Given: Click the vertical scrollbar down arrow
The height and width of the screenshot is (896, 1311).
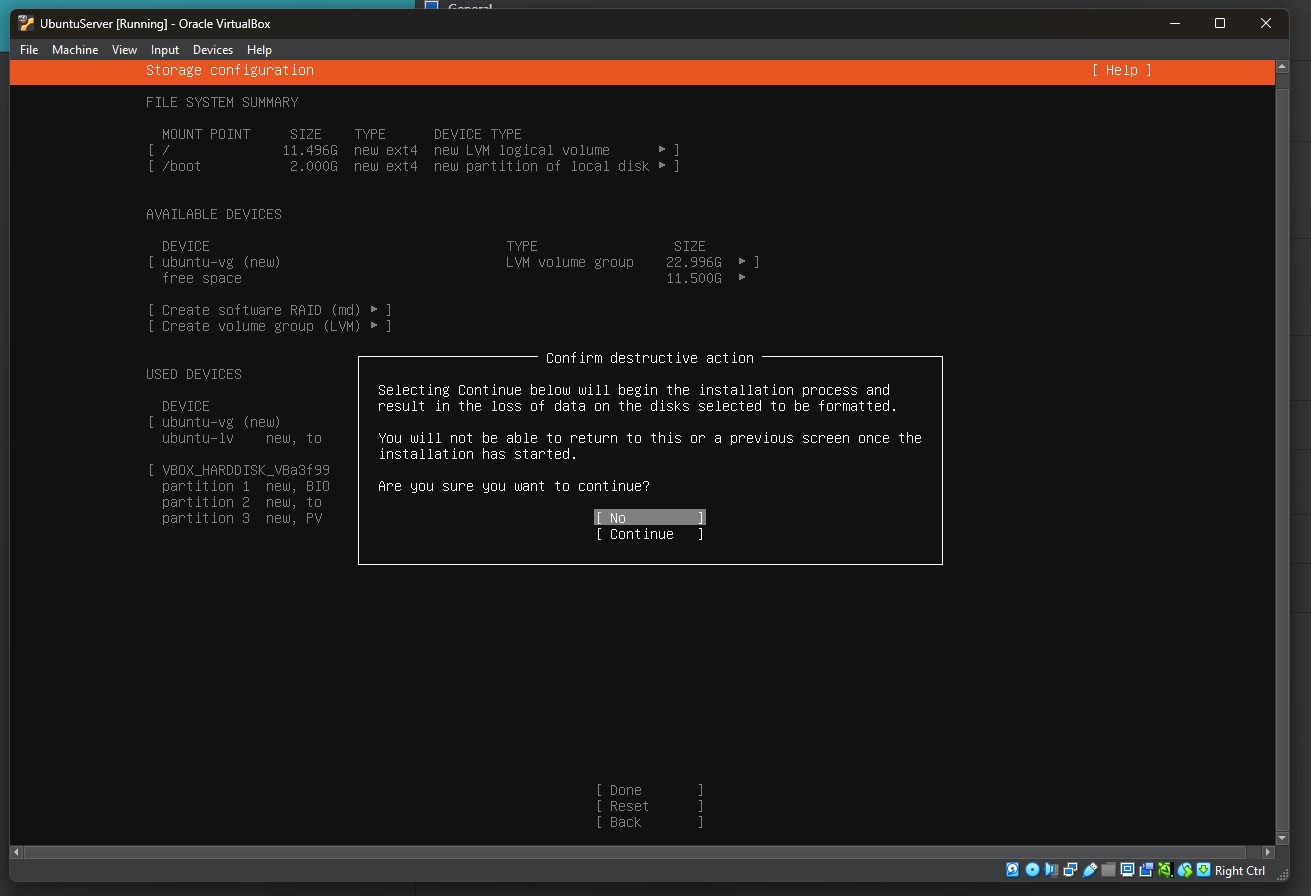Looking at the screenshot, I should tap(1282, 838).
